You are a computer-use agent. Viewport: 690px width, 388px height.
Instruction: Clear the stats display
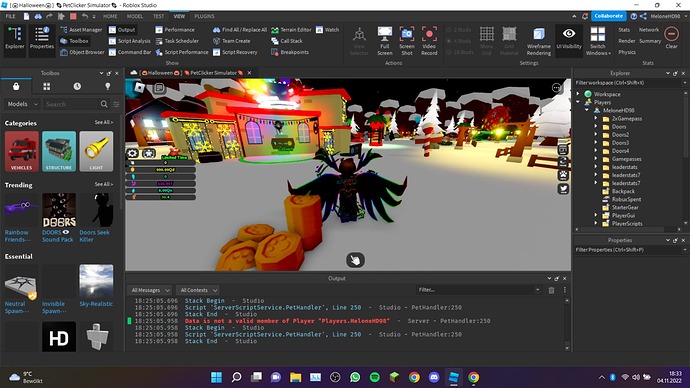[672, 37]
